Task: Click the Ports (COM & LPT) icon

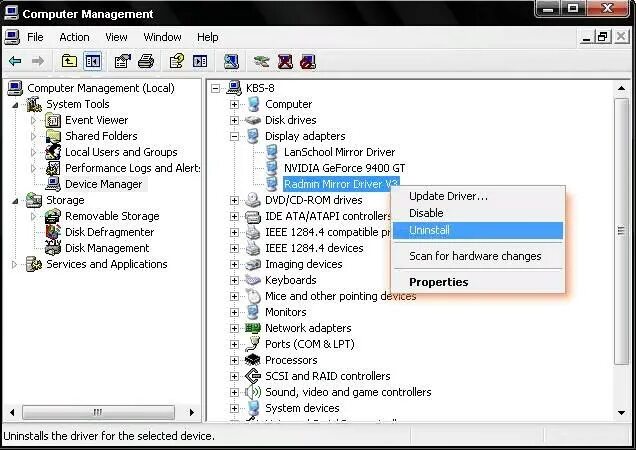Action: pos(253,344)
